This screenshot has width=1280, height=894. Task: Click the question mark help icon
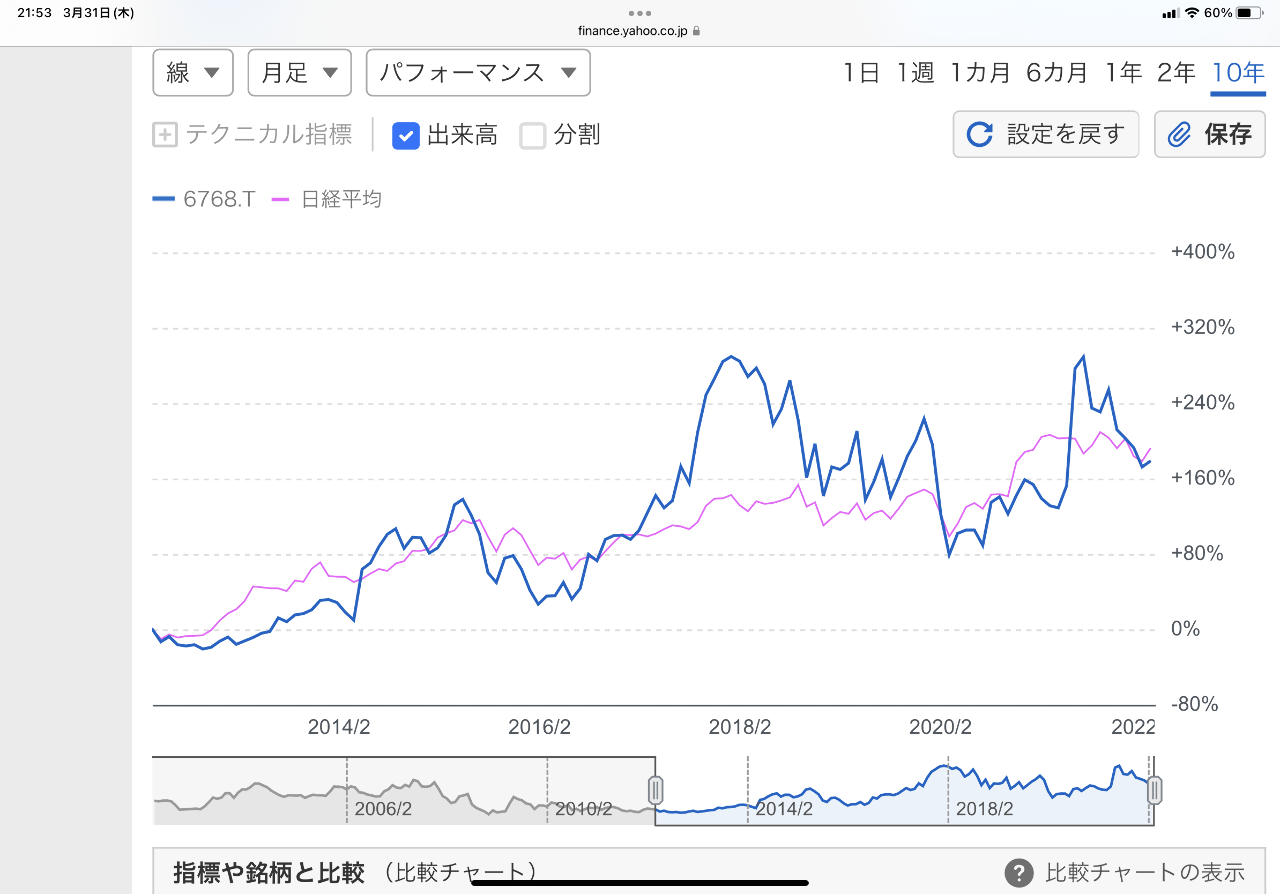click(1018, 873)
